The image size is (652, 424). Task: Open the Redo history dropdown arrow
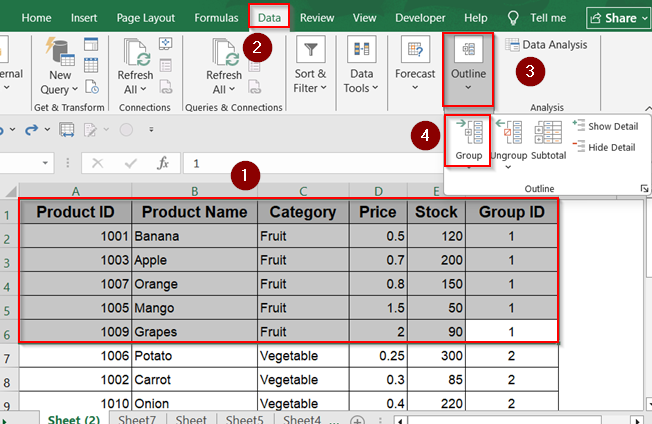pos(47,130)
